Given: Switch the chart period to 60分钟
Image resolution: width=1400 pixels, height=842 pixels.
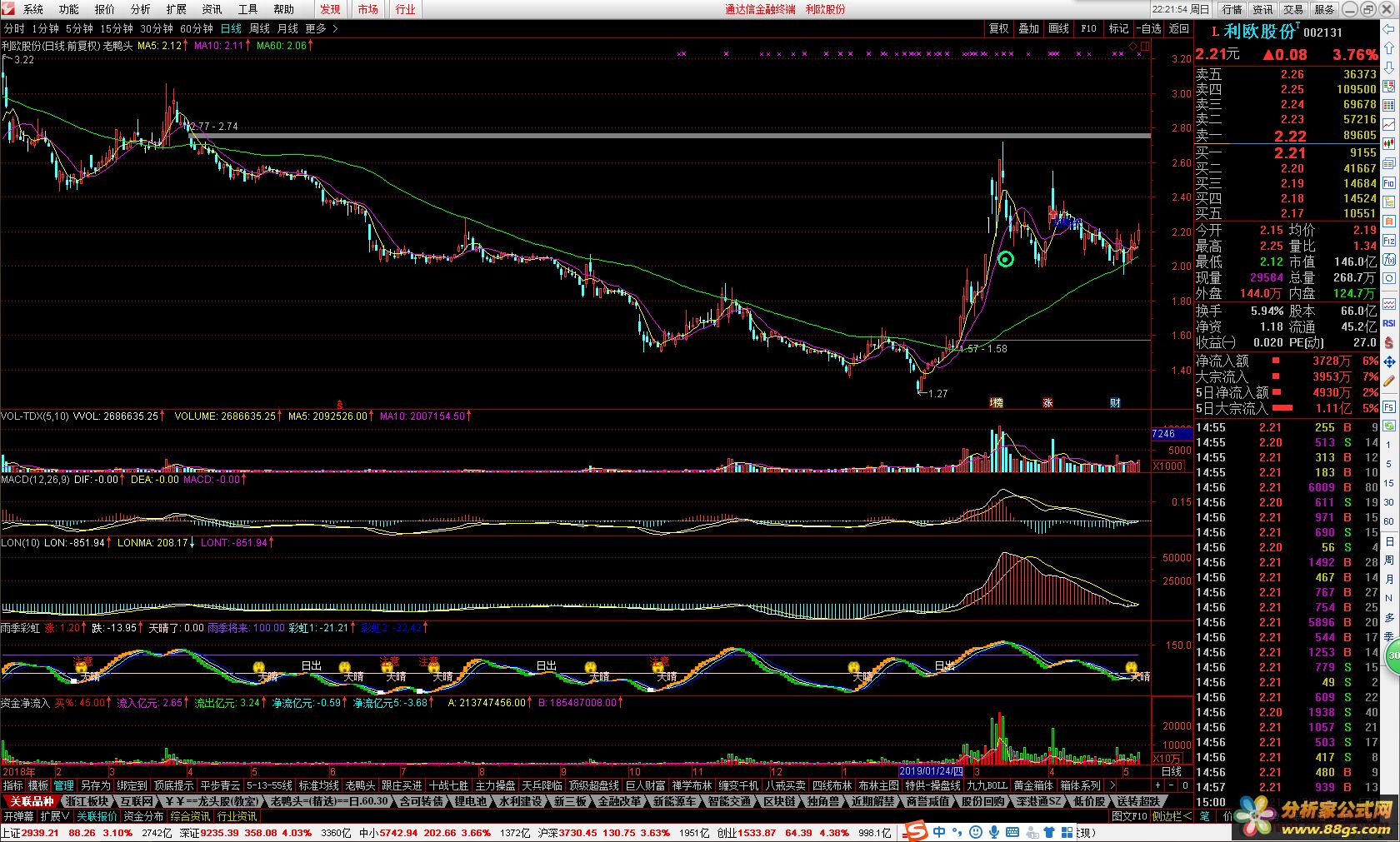Looking at the screenshot, I should 197,28.
